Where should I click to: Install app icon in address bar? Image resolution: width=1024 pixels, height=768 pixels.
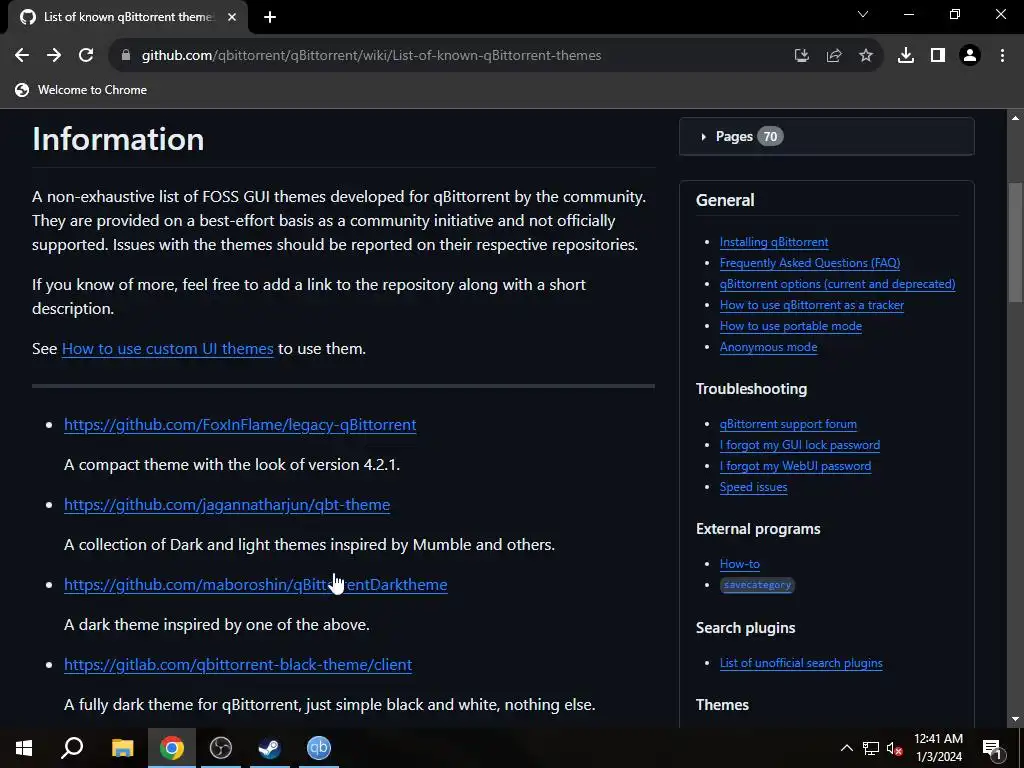point(801,56)
